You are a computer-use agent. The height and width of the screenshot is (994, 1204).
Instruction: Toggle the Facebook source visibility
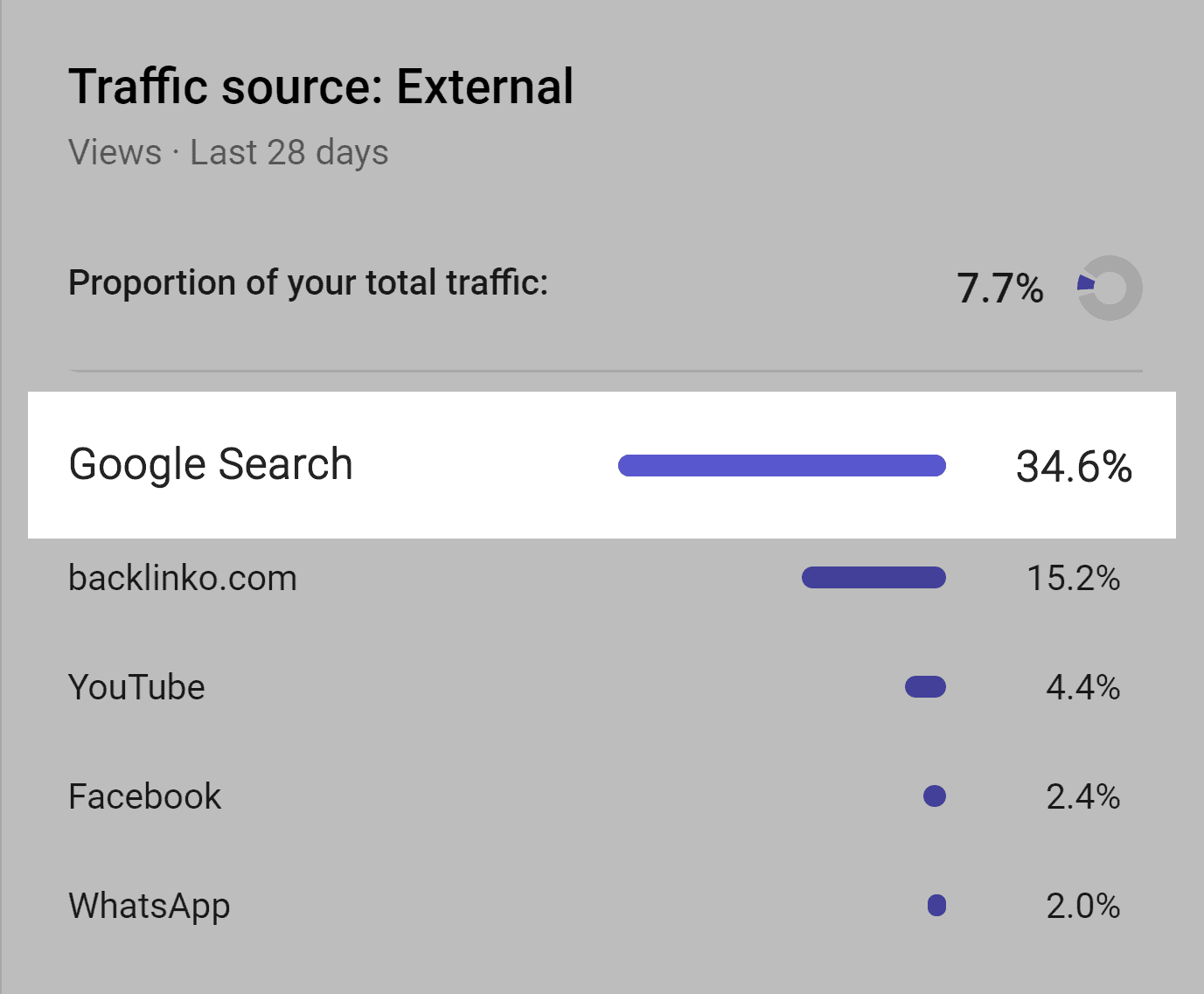[144, 796]
